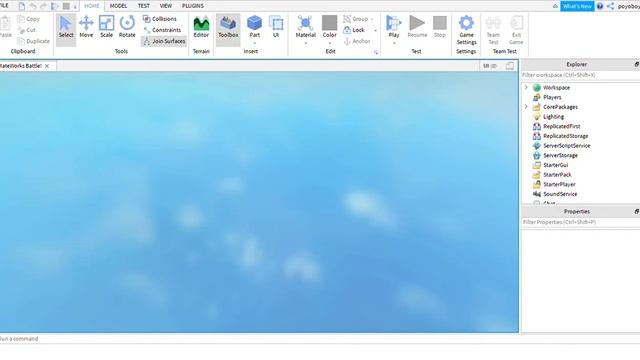Screen dimensions: 640x360
Task: Close the RateWorks Battle! document tab
Action: coord(47,66)
